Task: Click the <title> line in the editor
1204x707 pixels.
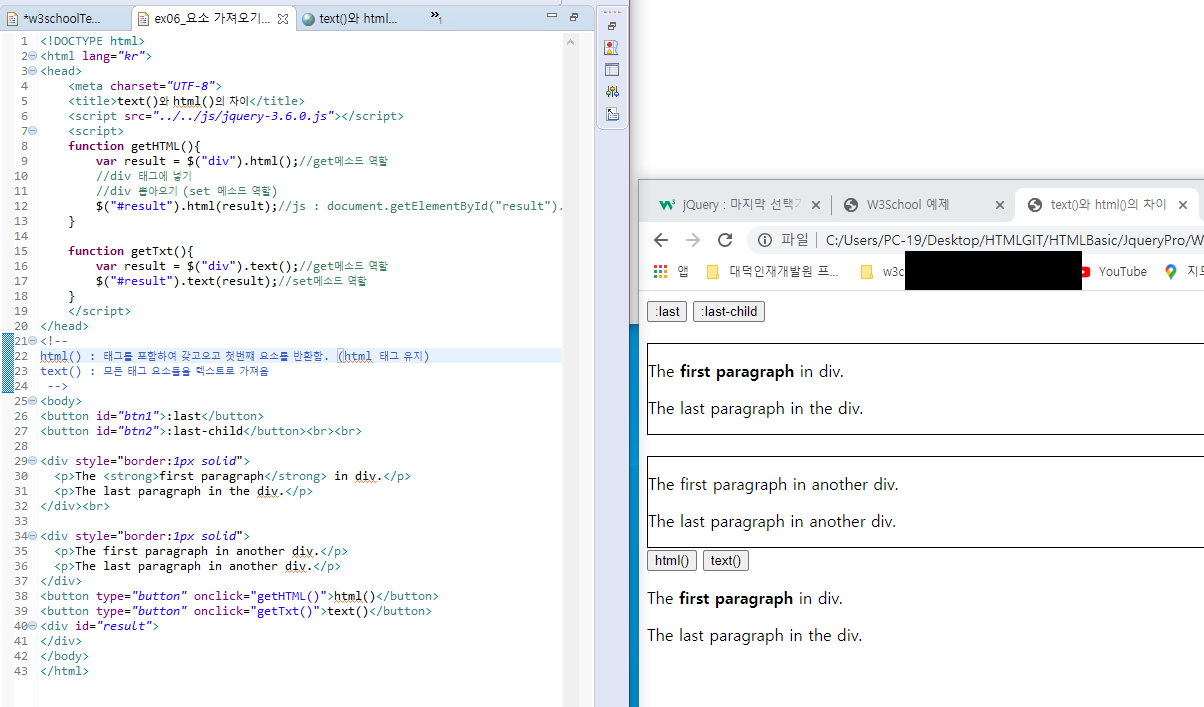Action: pyautogui.click(x=186, y=101)
